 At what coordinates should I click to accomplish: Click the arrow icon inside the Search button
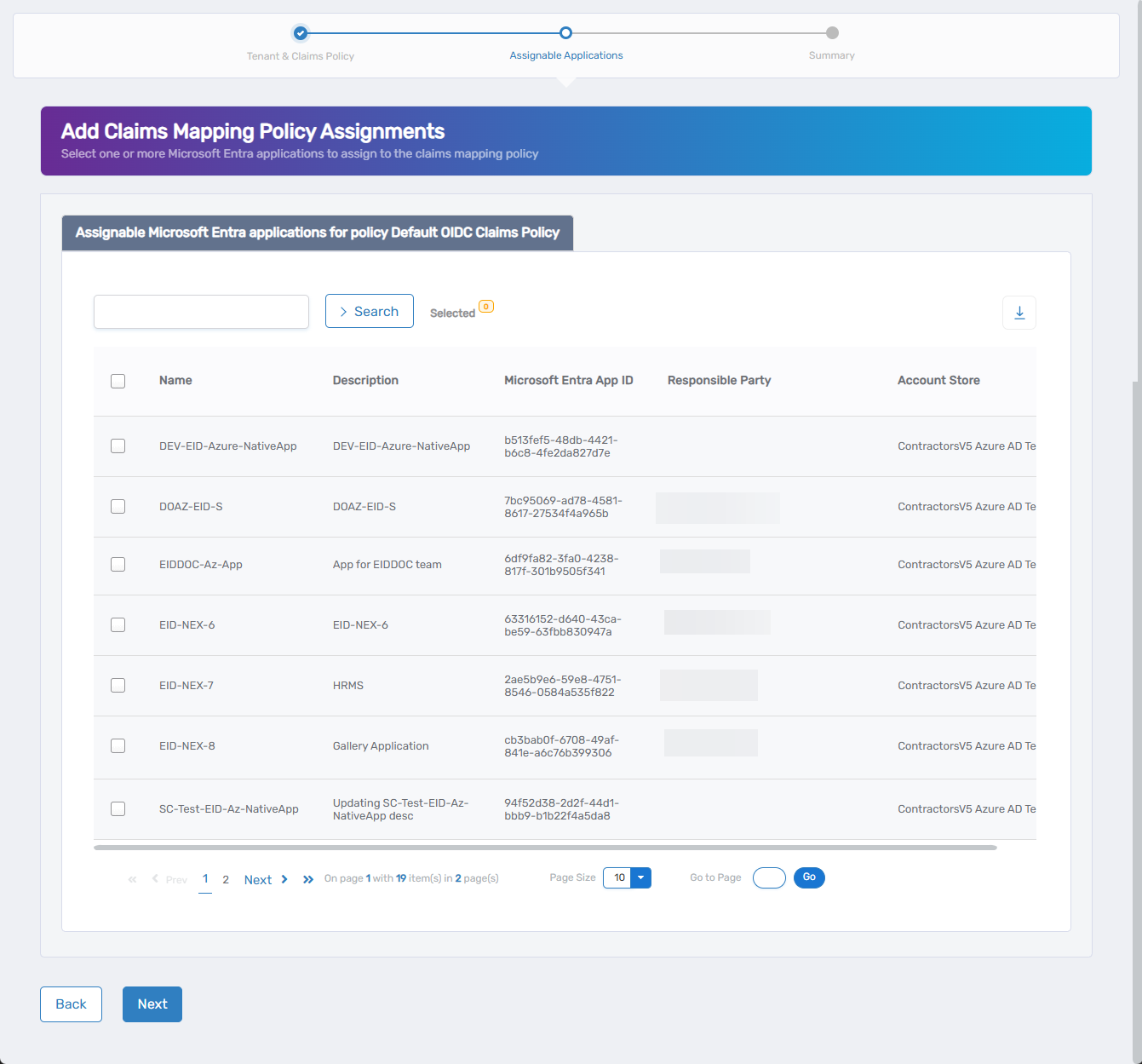pyautogui.click(x=344, y=311)
